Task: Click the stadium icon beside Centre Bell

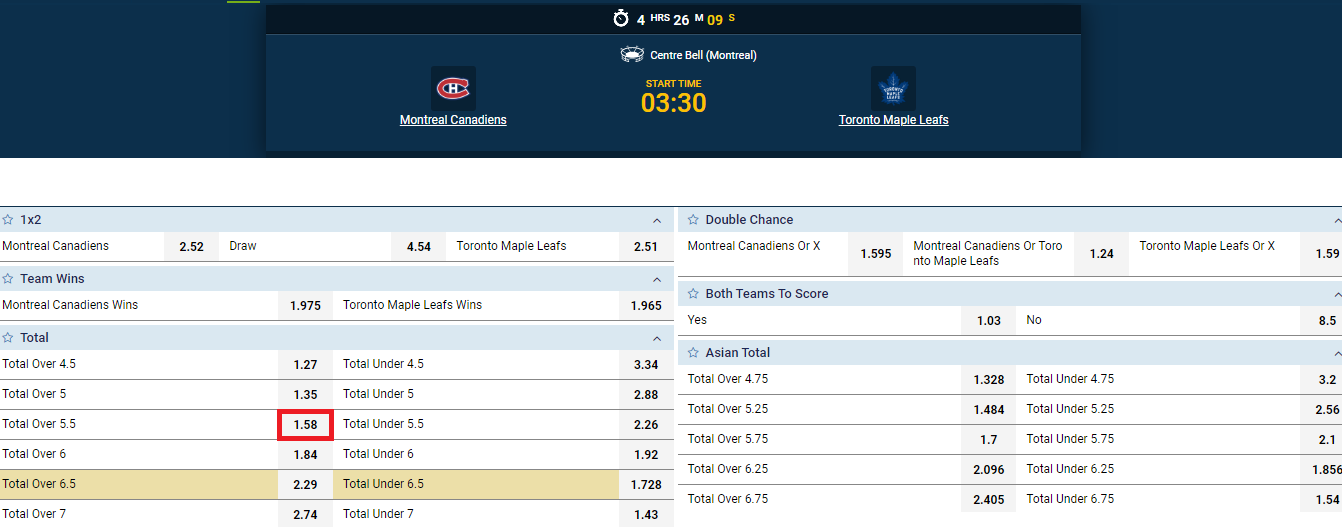Action: click(x=631, y=55)
